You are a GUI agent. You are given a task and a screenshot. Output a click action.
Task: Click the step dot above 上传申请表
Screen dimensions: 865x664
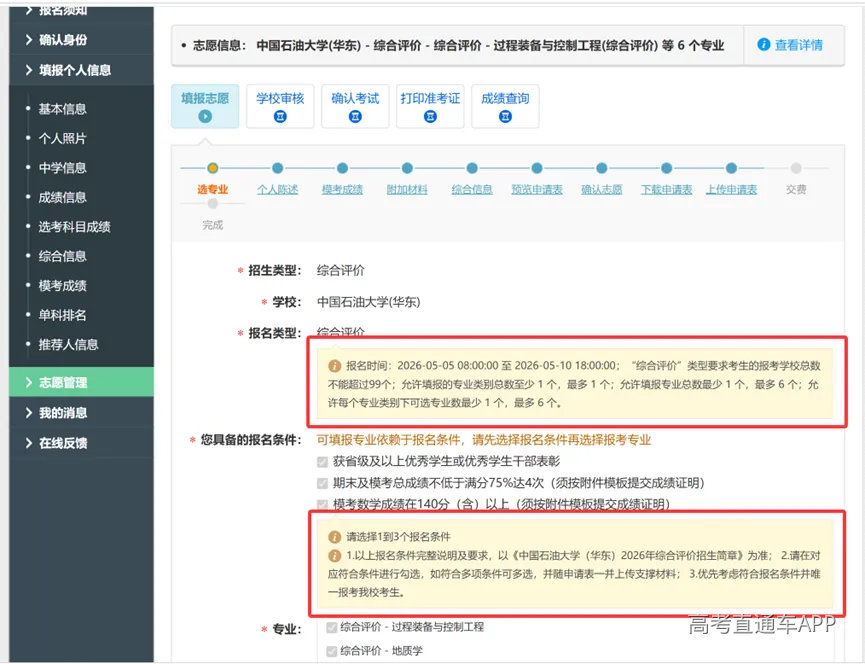[x=731, y=168]
